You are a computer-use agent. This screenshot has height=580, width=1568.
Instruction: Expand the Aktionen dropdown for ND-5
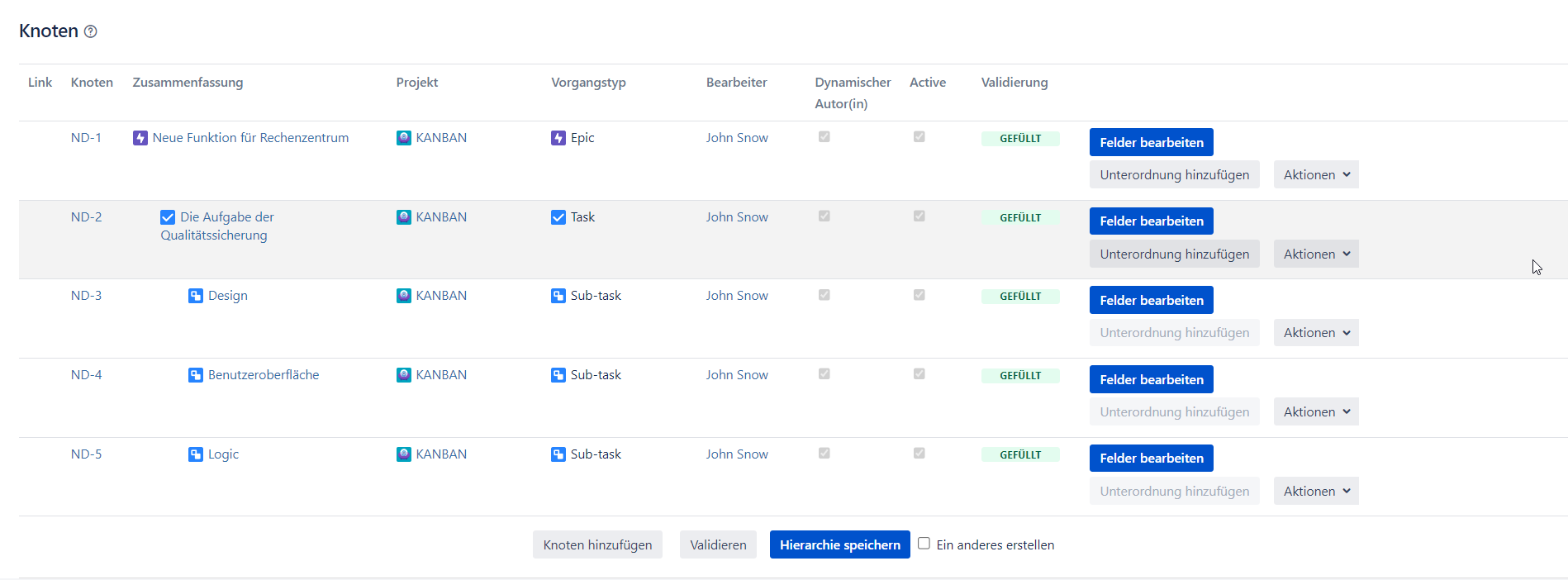(1315, 492)
